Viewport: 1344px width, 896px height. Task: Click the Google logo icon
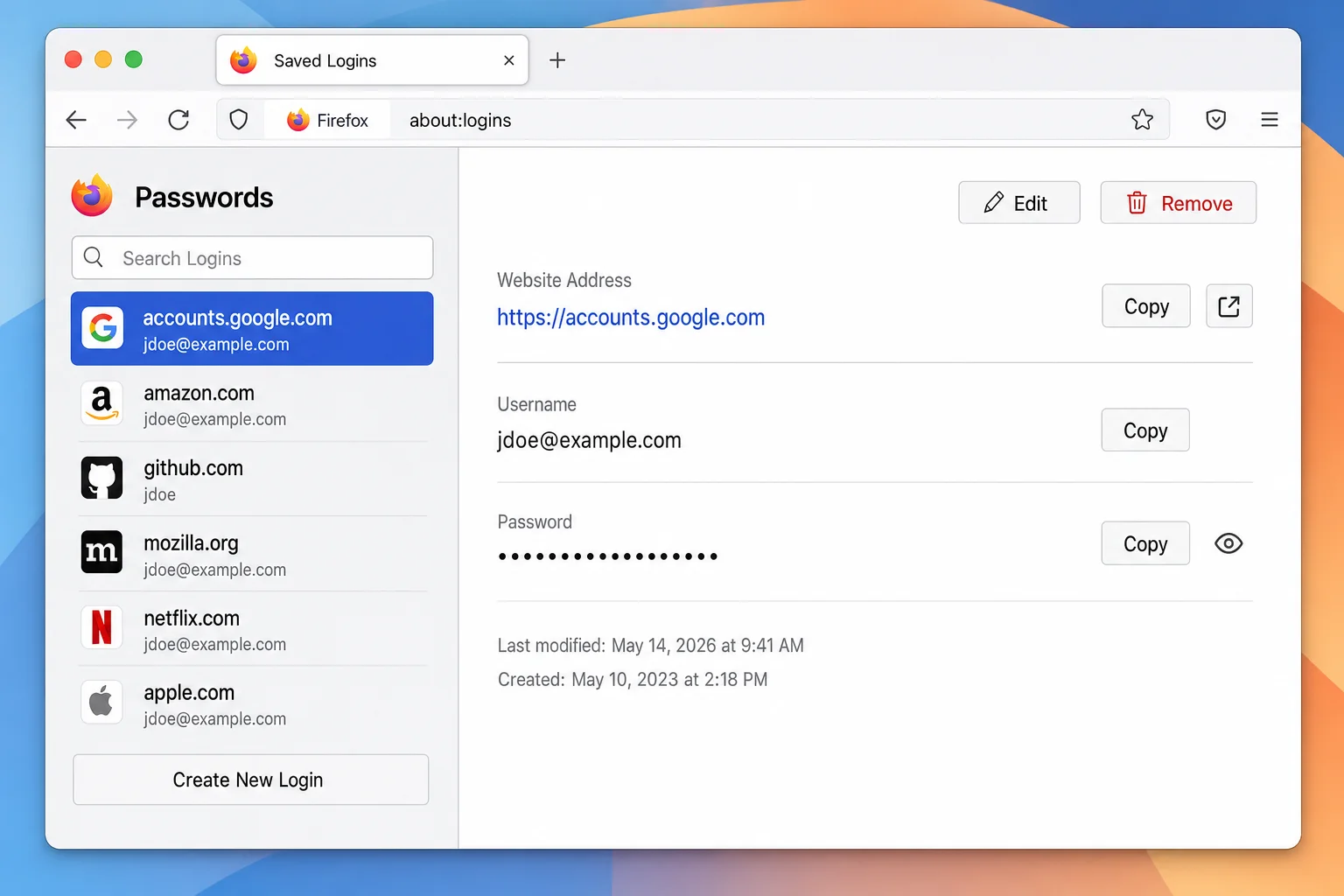[x=102, y=328]
